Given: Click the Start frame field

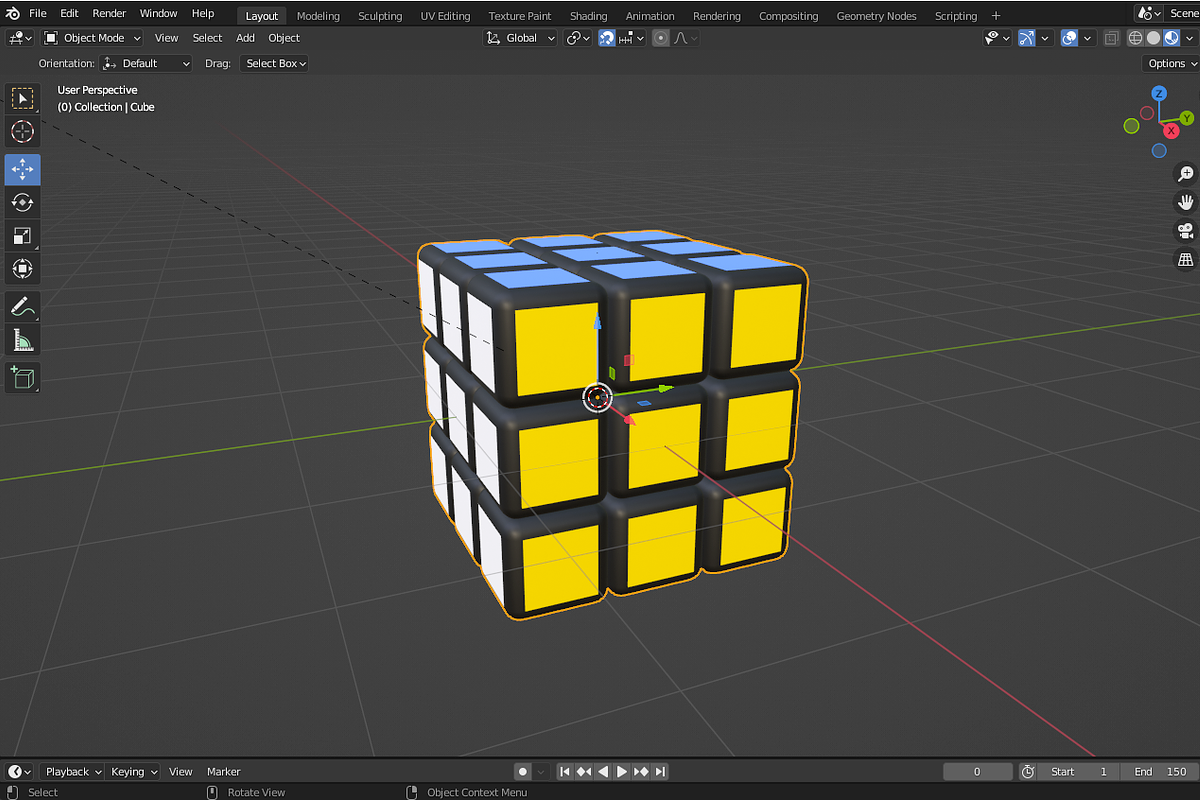Looking at the screenshot, I should tap(1078, 772).
